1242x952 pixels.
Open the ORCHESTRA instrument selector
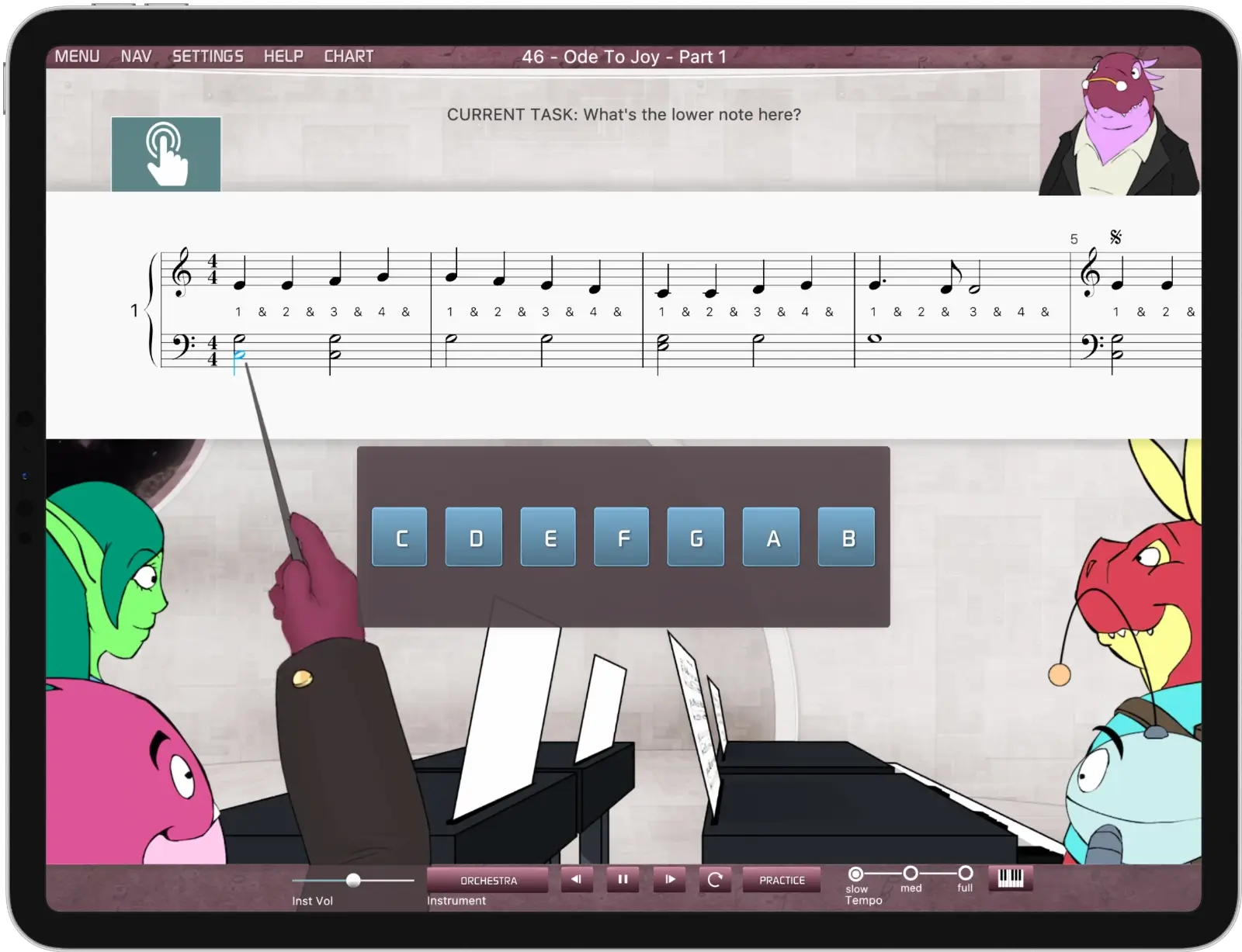pyautogui.click(x=487, y=879)
